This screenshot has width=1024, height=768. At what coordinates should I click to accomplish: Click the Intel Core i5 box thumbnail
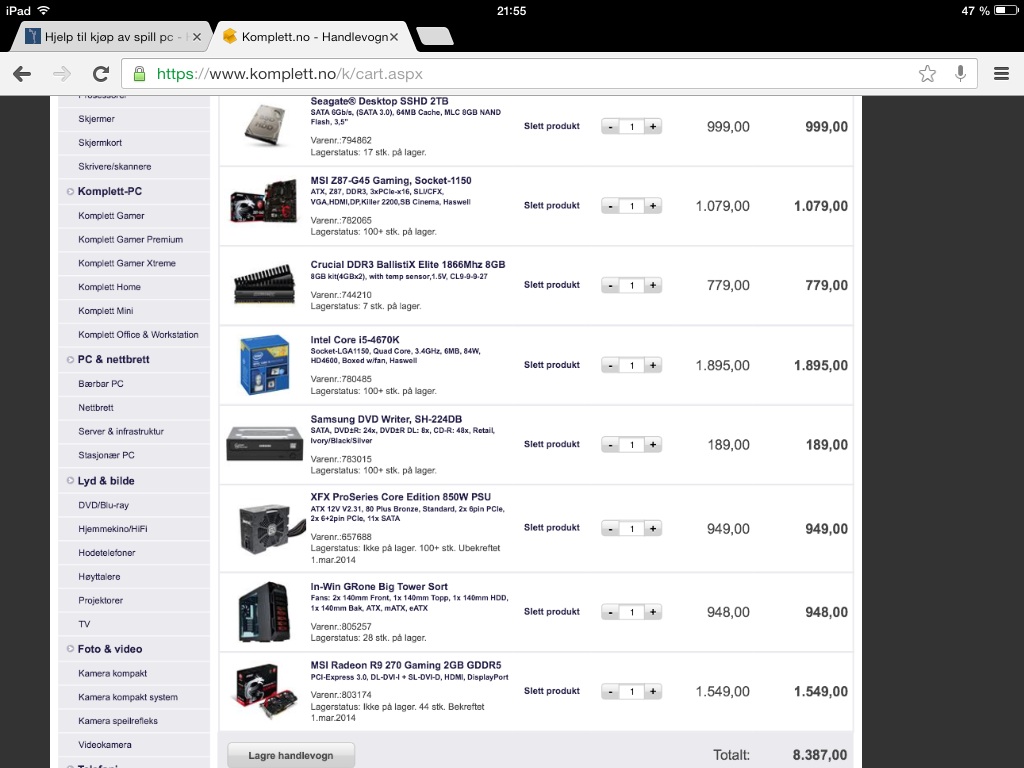(x=264, y=365)
